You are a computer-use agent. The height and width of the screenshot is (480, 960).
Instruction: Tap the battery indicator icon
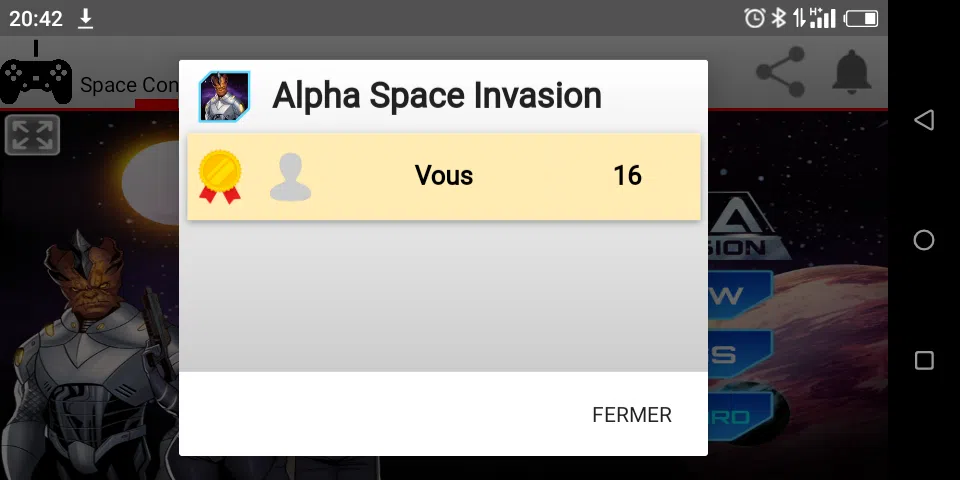coord(861,18)
